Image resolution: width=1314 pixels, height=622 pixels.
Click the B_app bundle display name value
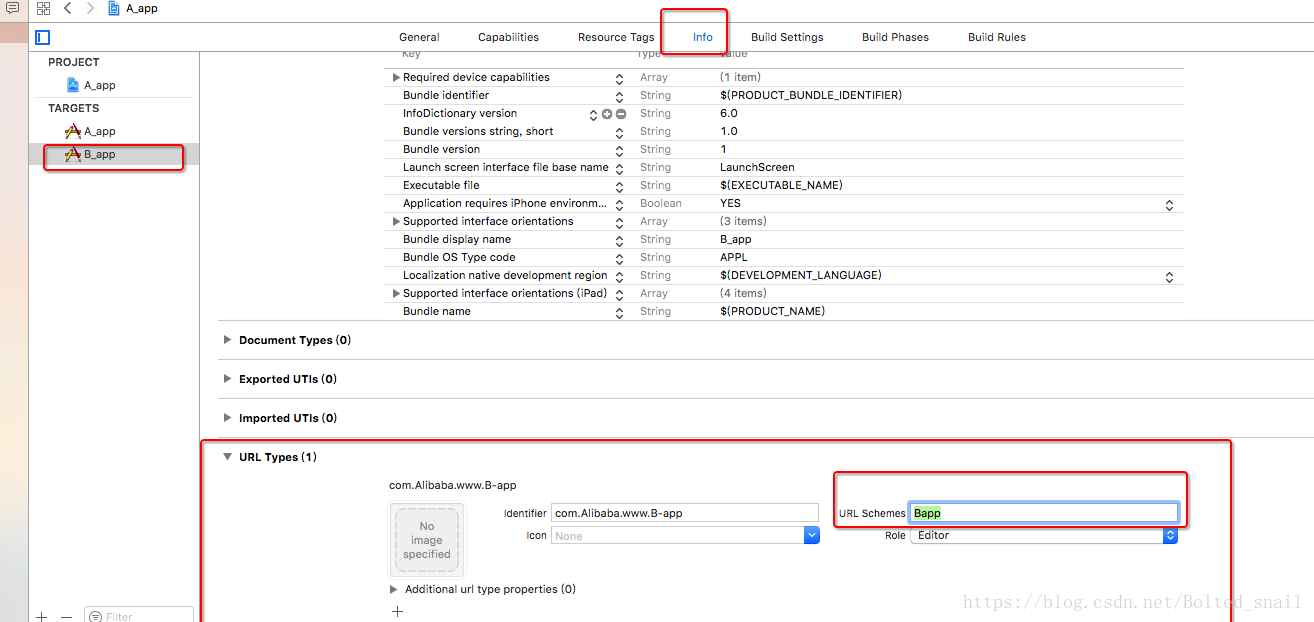click(735, 240)
